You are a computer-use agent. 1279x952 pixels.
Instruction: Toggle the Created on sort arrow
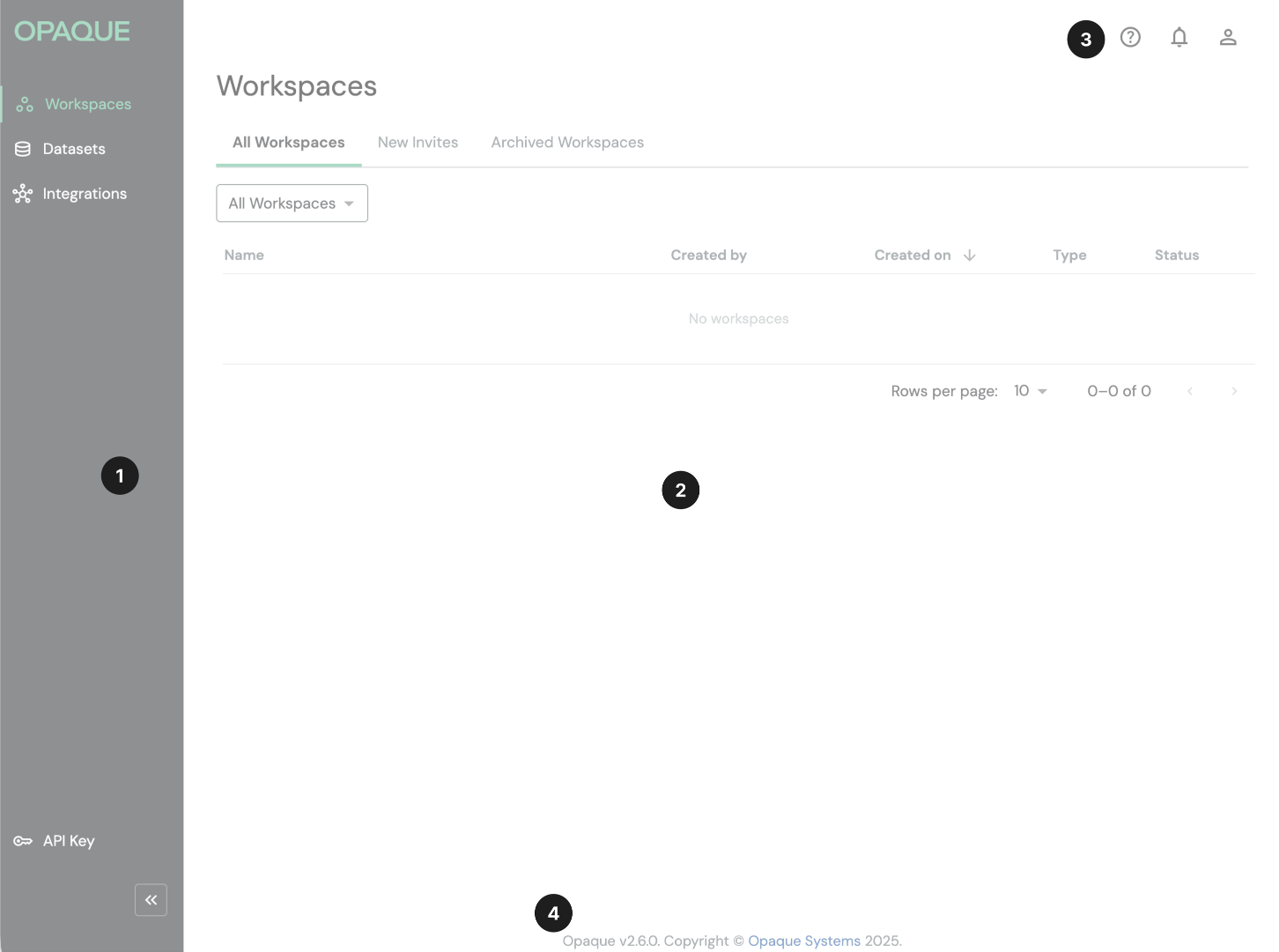click(970, 255)
